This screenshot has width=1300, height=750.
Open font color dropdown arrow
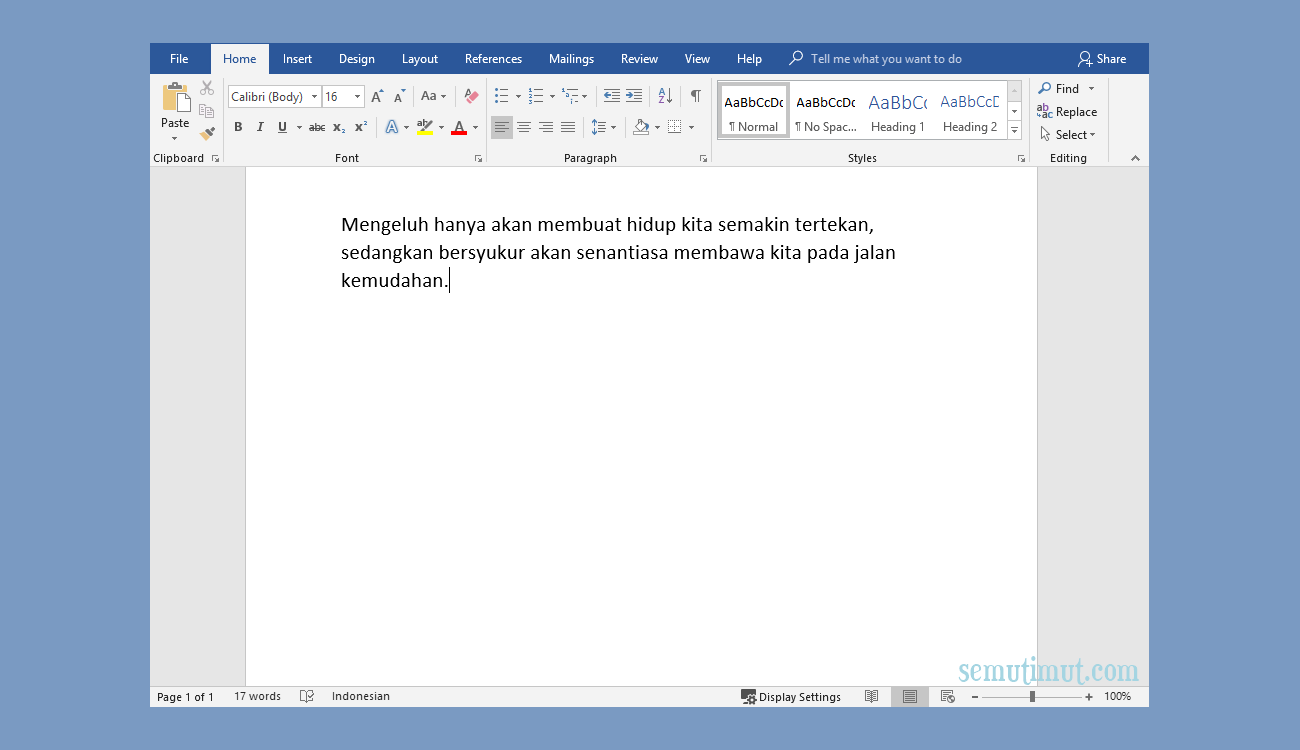(475, 128)
